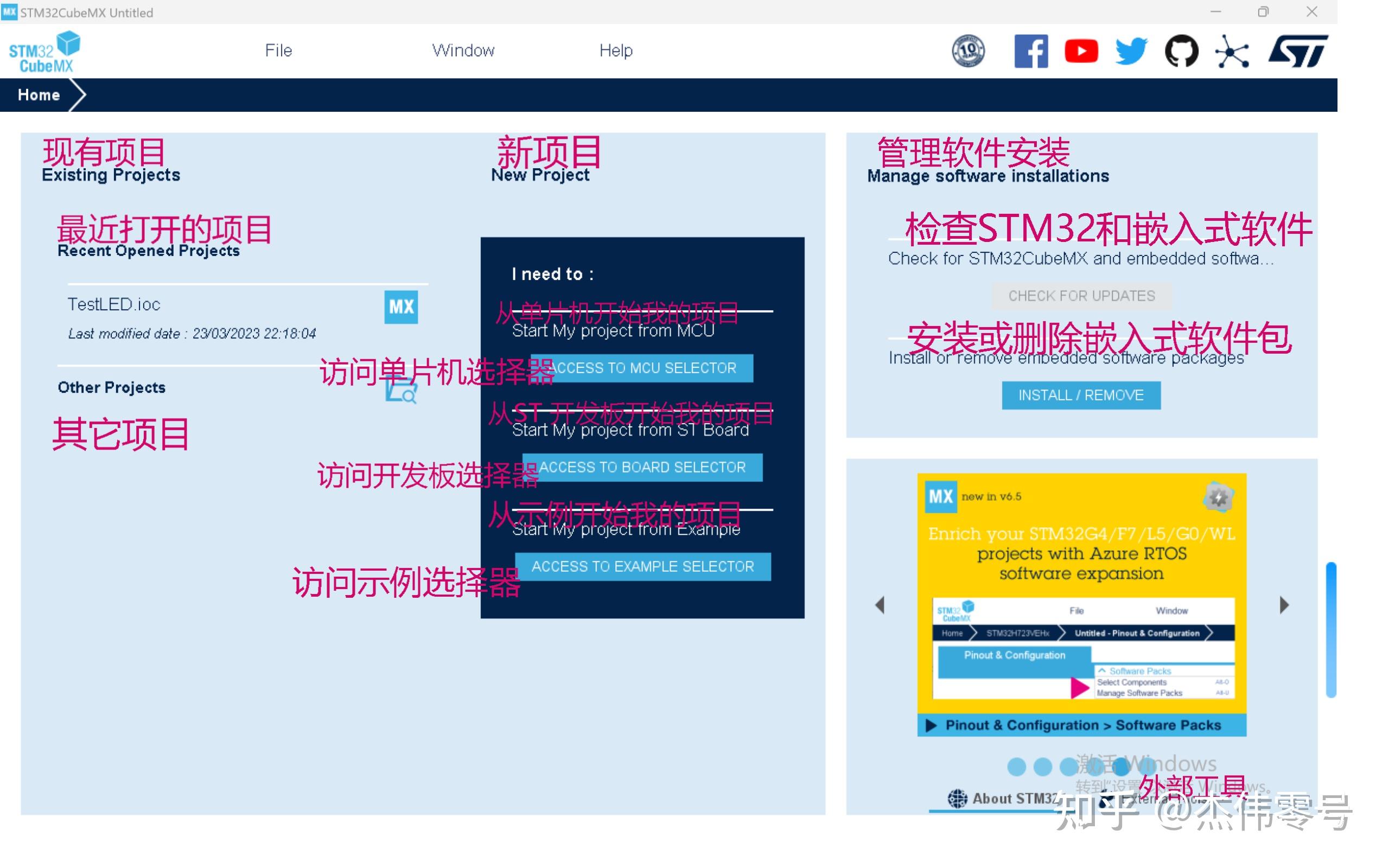
Task: Click ACCESS TO EXAMPLE SELECTOR button
Action: pos(642,566)
